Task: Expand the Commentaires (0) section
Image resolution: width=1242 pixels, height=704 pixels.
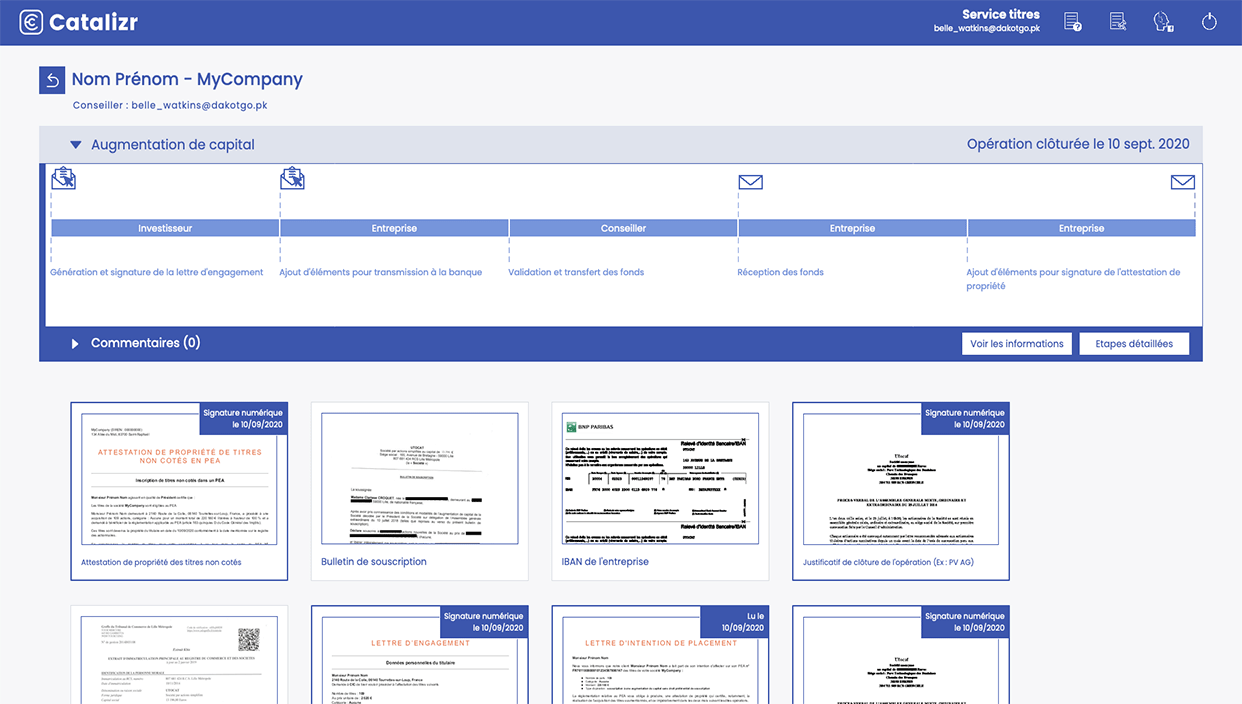Action: pyautogui.click(x=75, y=344)
